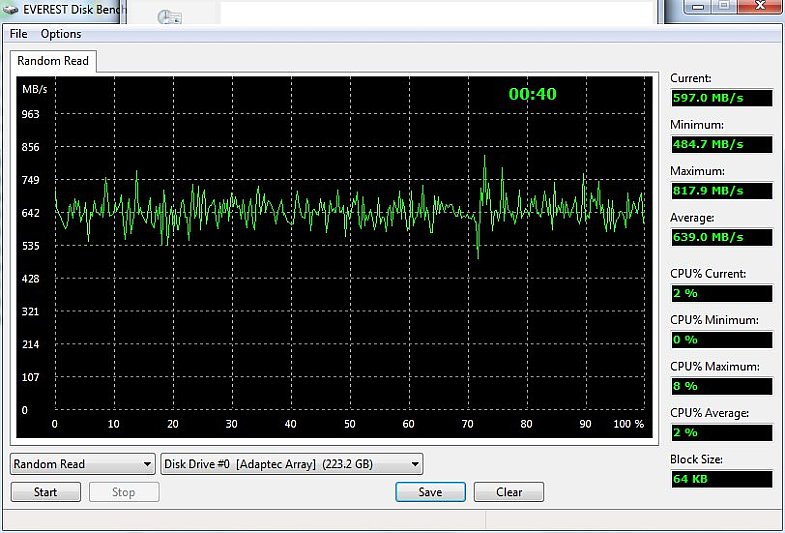Image resolution: width=785 pixels, height=533 pixels.
Task: Click the 30 label on the horizontal axis
Action: [x=231, y=424]
